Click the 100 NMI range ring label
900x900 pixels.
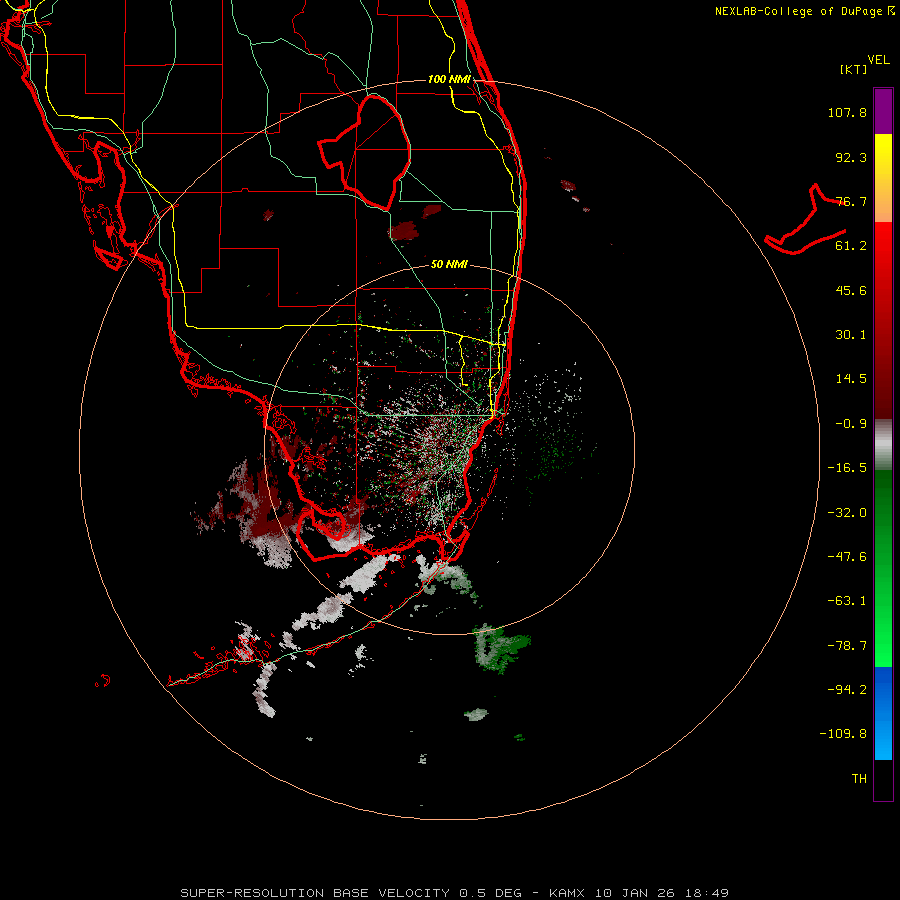[449, 79]
